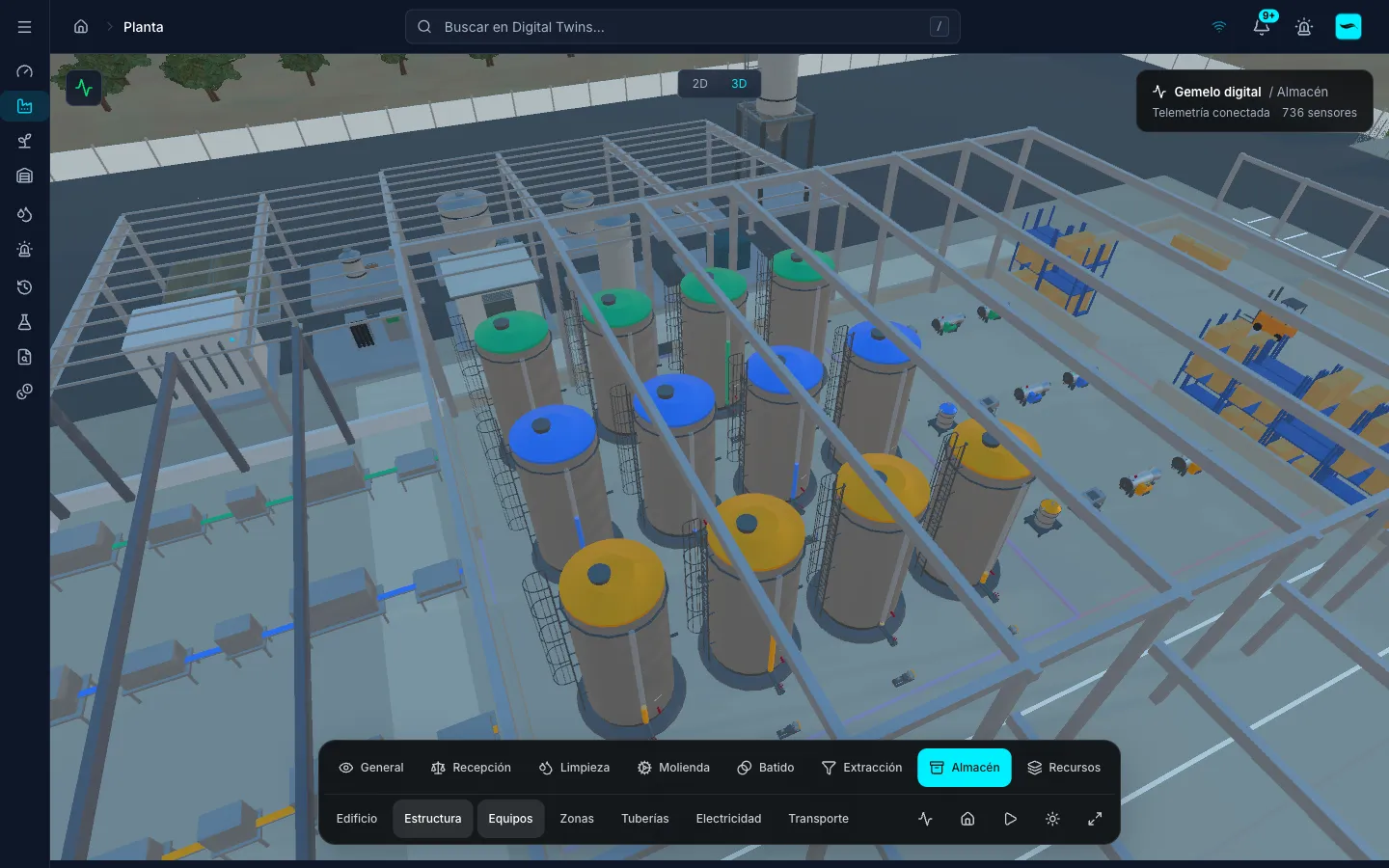Toggle the Estructura layer

click(x=433, y=819)
